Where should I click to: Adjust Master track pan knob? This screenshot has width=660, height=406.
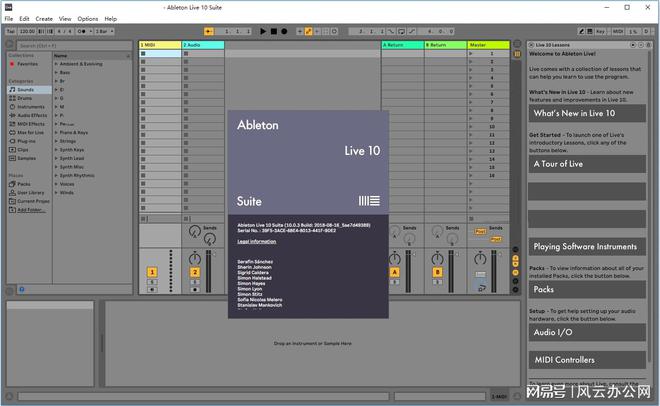click(x=480, y=258)
